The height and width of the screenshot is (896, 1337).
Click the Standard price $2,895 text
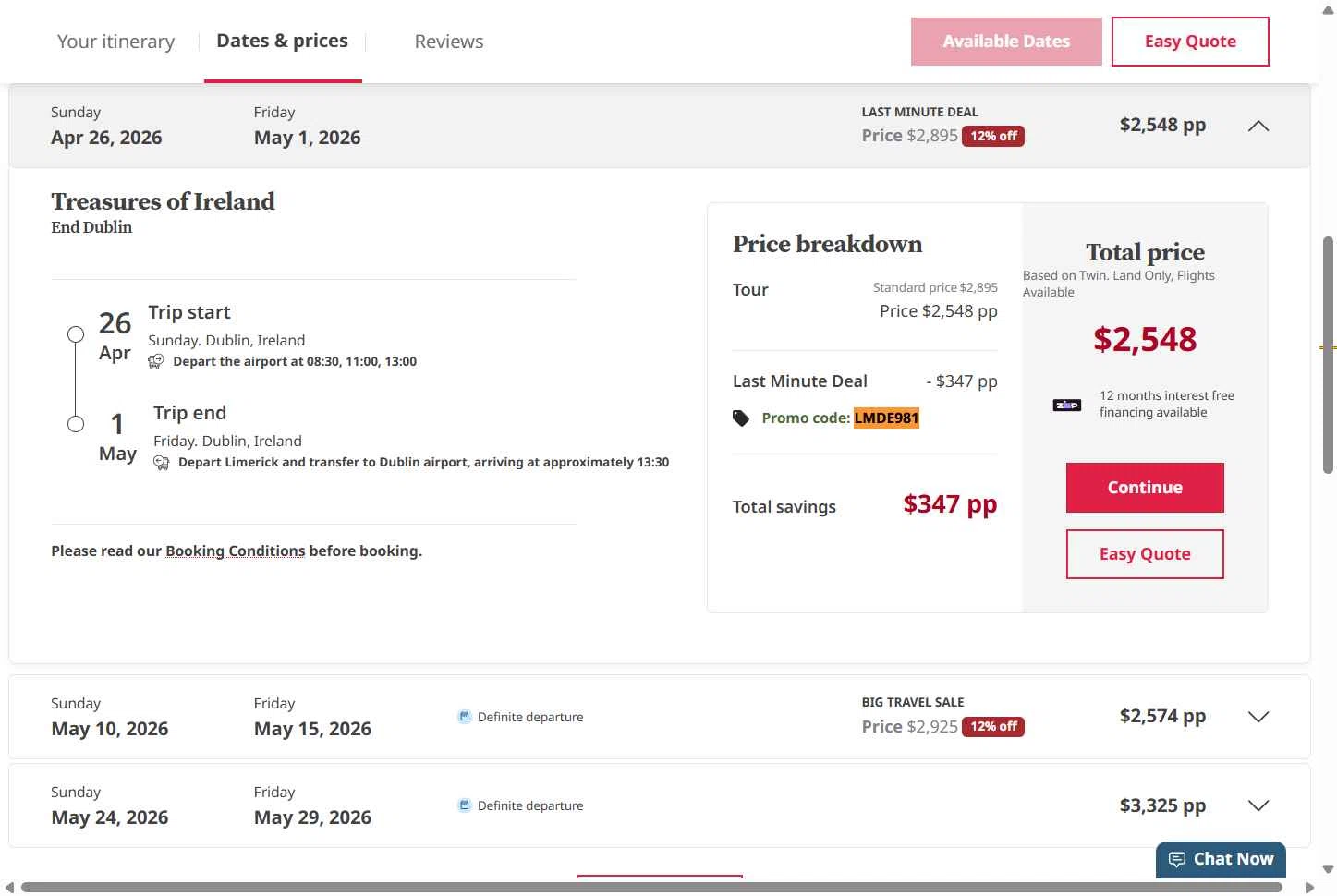(935, 287)
